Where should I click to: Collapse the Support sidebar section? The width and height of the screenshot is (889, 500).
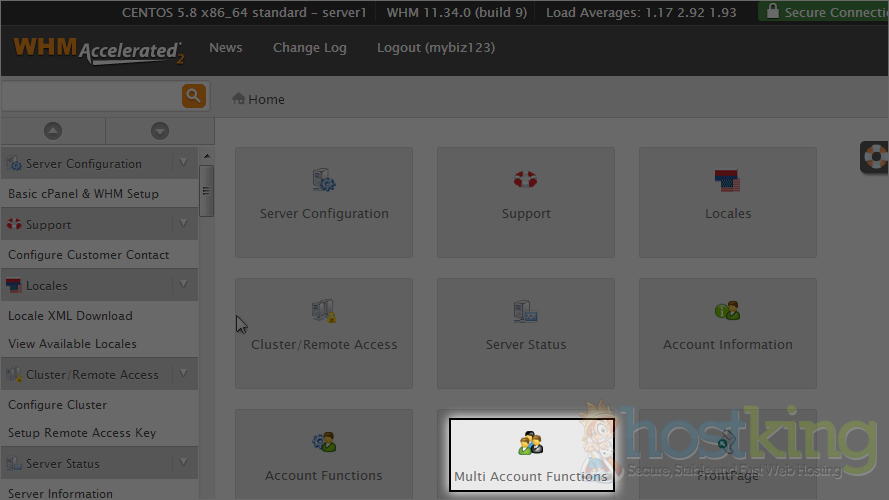tap(183, 224)
